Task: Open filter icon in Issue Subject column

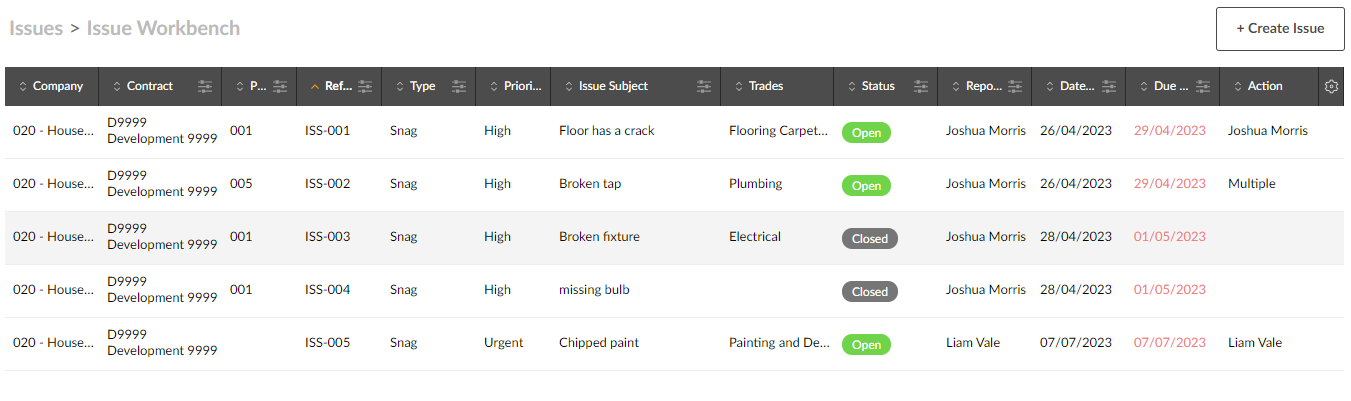Action: [704, 86]
